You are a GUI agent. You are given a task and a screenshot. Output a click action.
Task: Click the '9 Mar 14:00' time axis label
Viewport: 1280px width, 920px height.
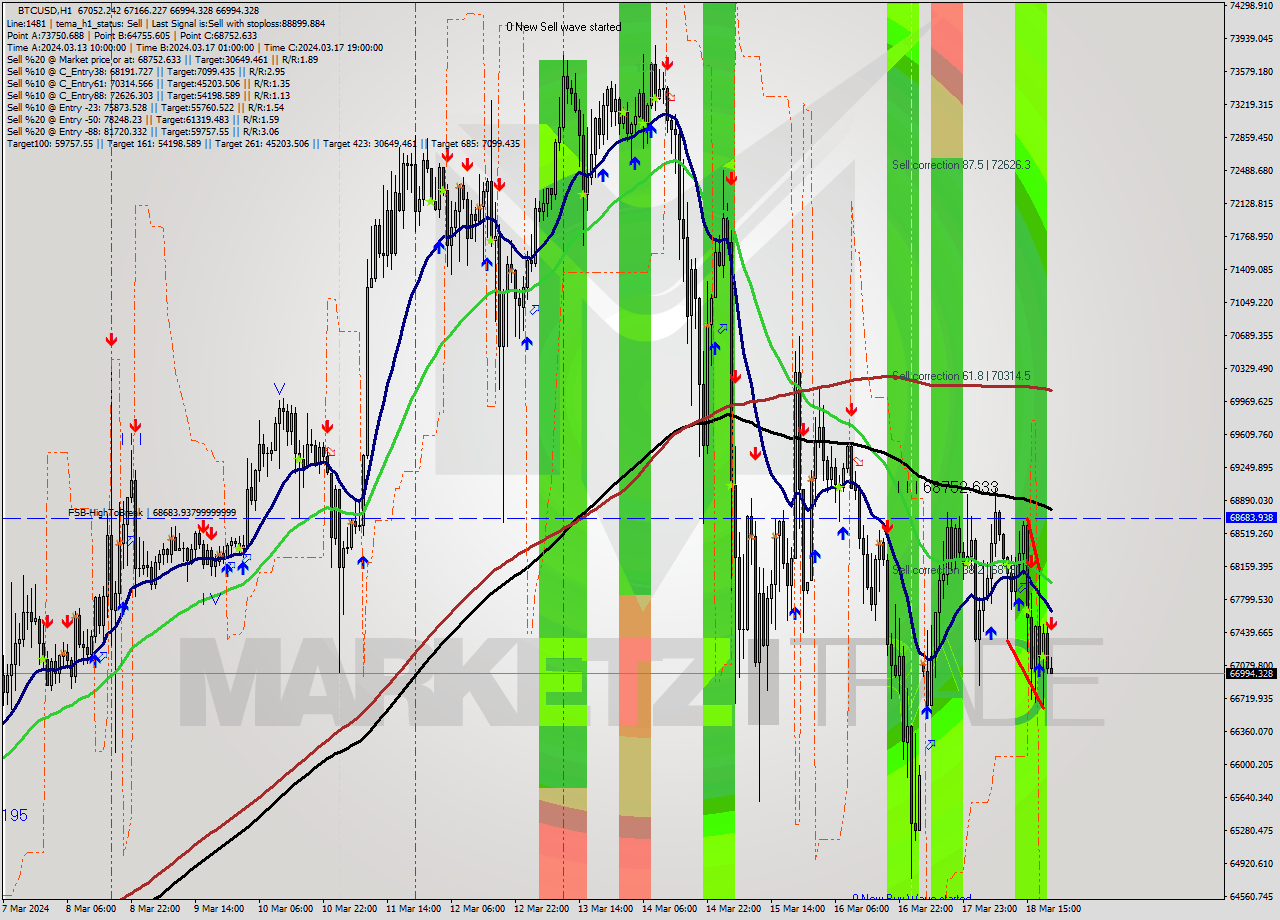coord(221,909)
